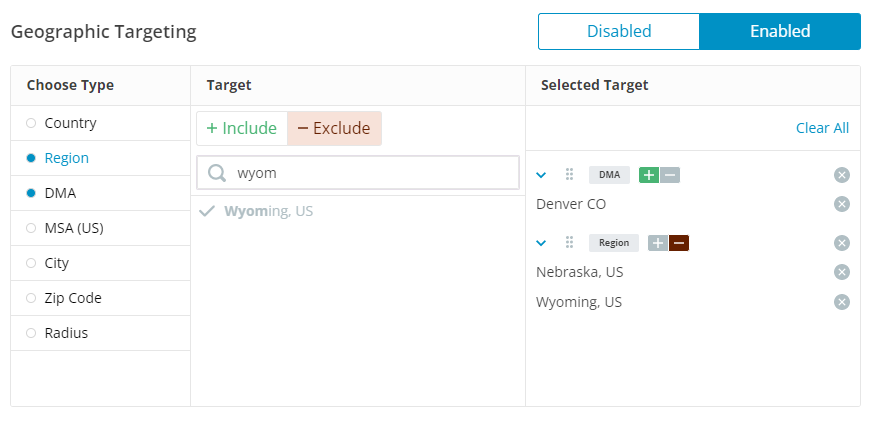Click the Region group label tag

pyautogui.click(x=614, y=243)
